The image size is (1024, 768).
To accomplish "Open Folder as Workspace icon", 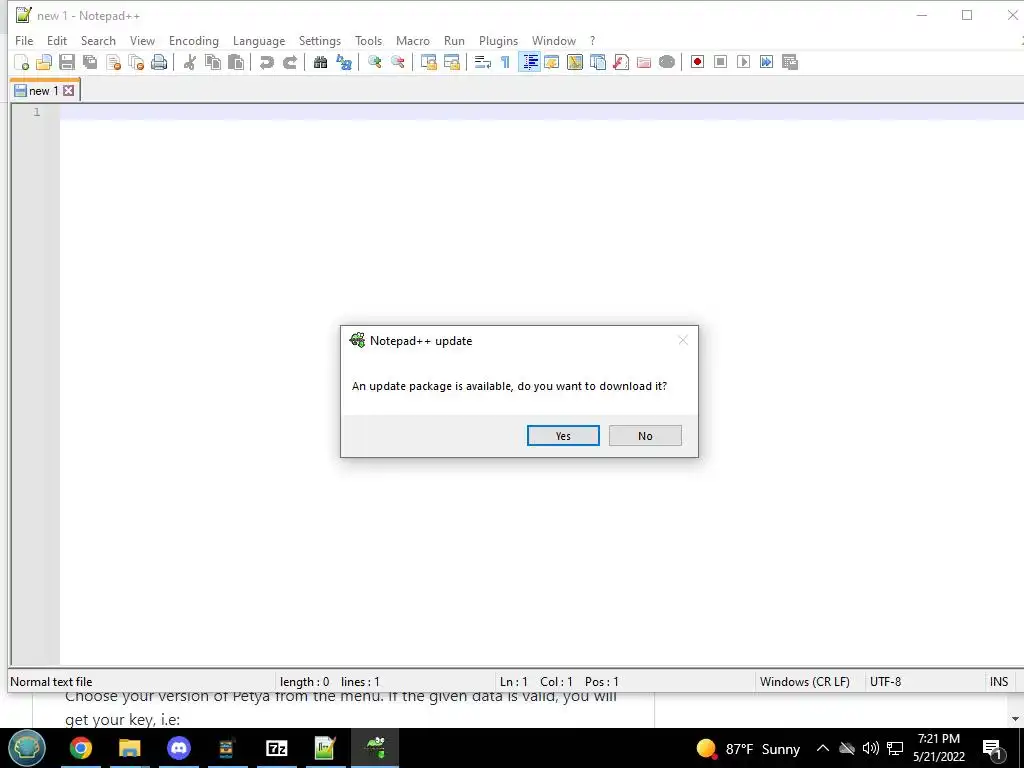I will click(644, 62).
